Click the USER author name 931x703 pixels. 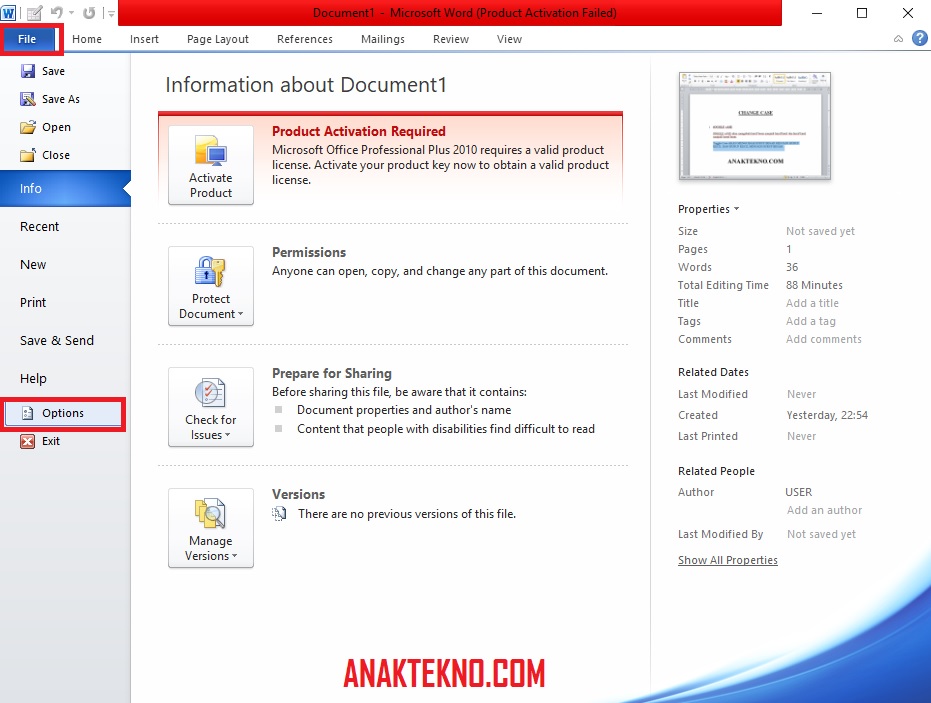point(799,492)
